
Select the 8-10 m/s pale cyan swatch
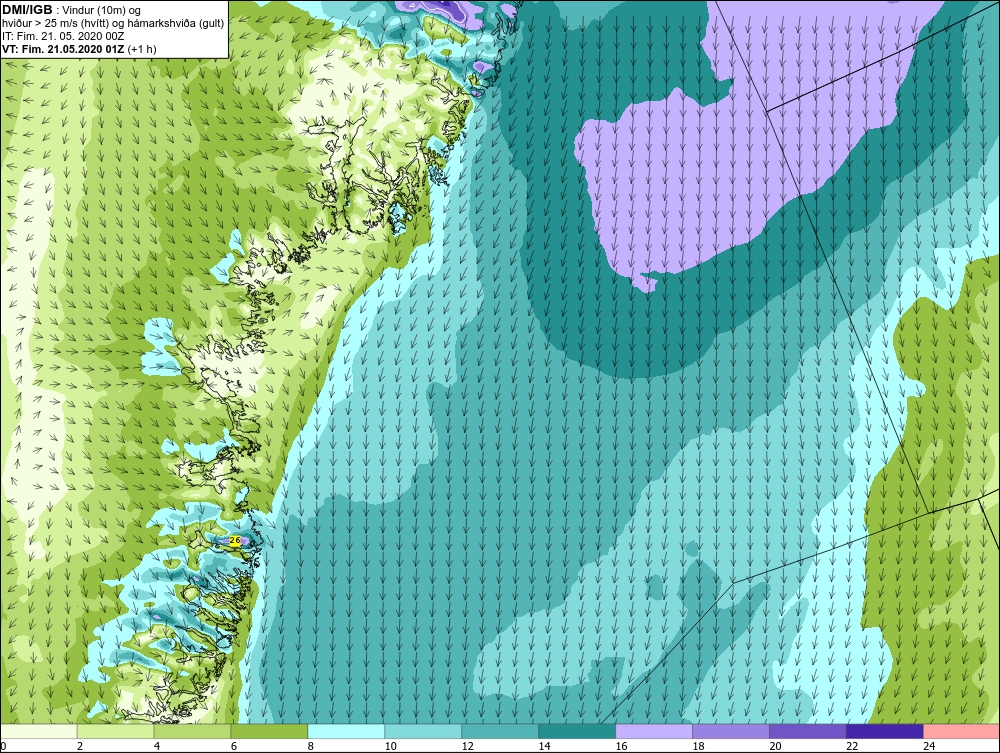pos(346,731)
